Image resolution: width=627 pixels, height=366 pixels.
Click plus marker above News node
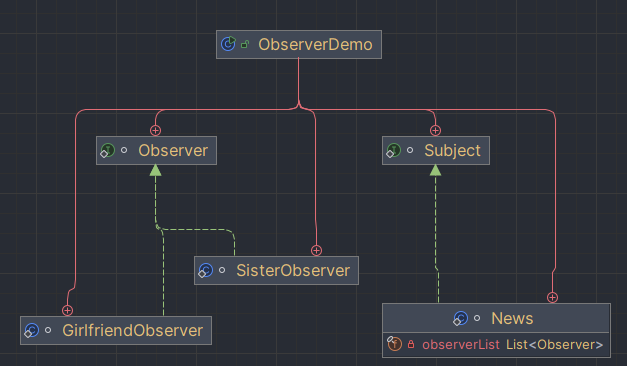pos(552,297)
